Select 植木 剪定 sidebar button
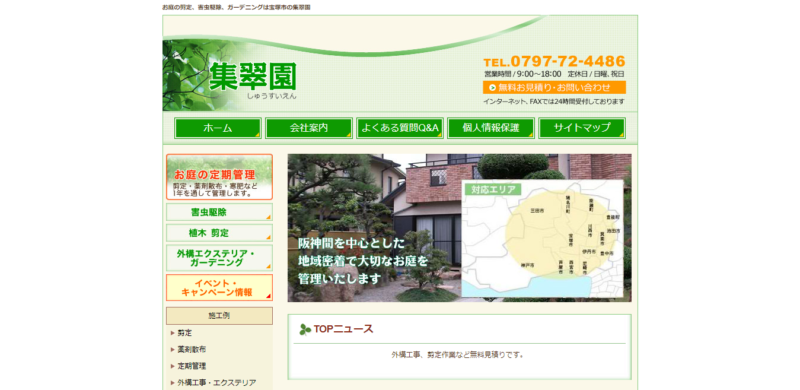This screenshot has width=800, height=390. (219, 233)
